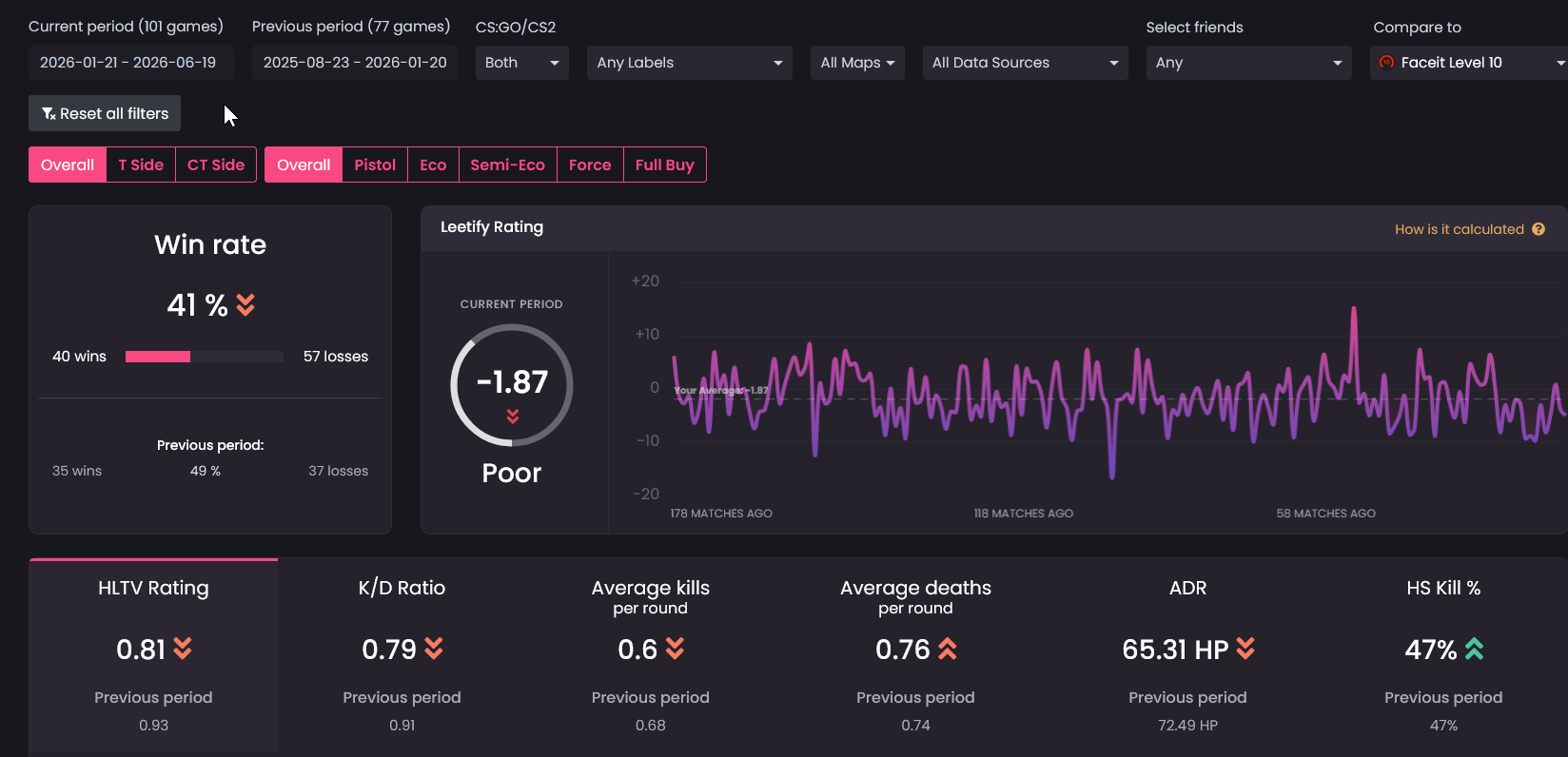Click the K/D Ratio downtrend arrow icon
This screenshot has height=757, width=1568.
pos(434,650)
